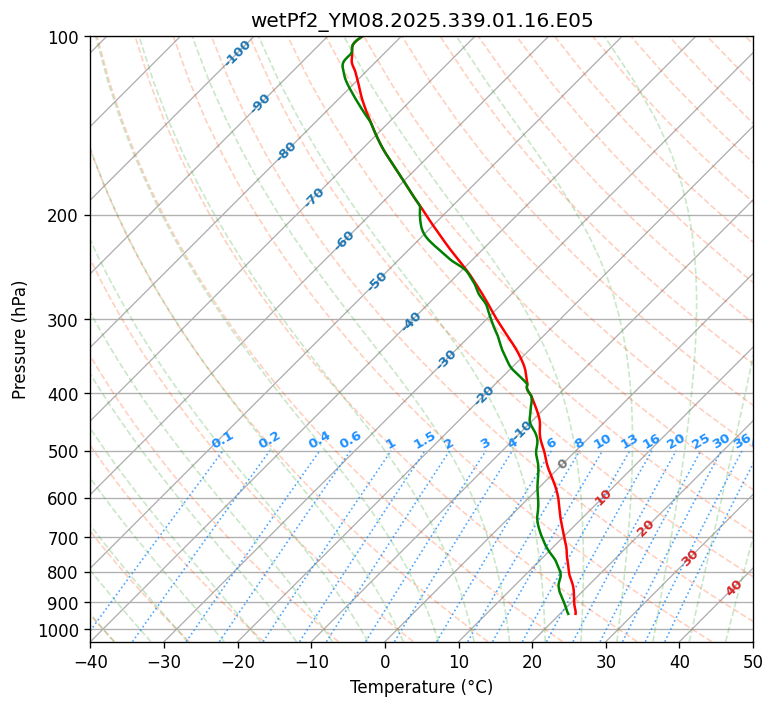Select the red 20 isotherm label
This screenshot has height=708, width=775.
[x=646, y=528]
